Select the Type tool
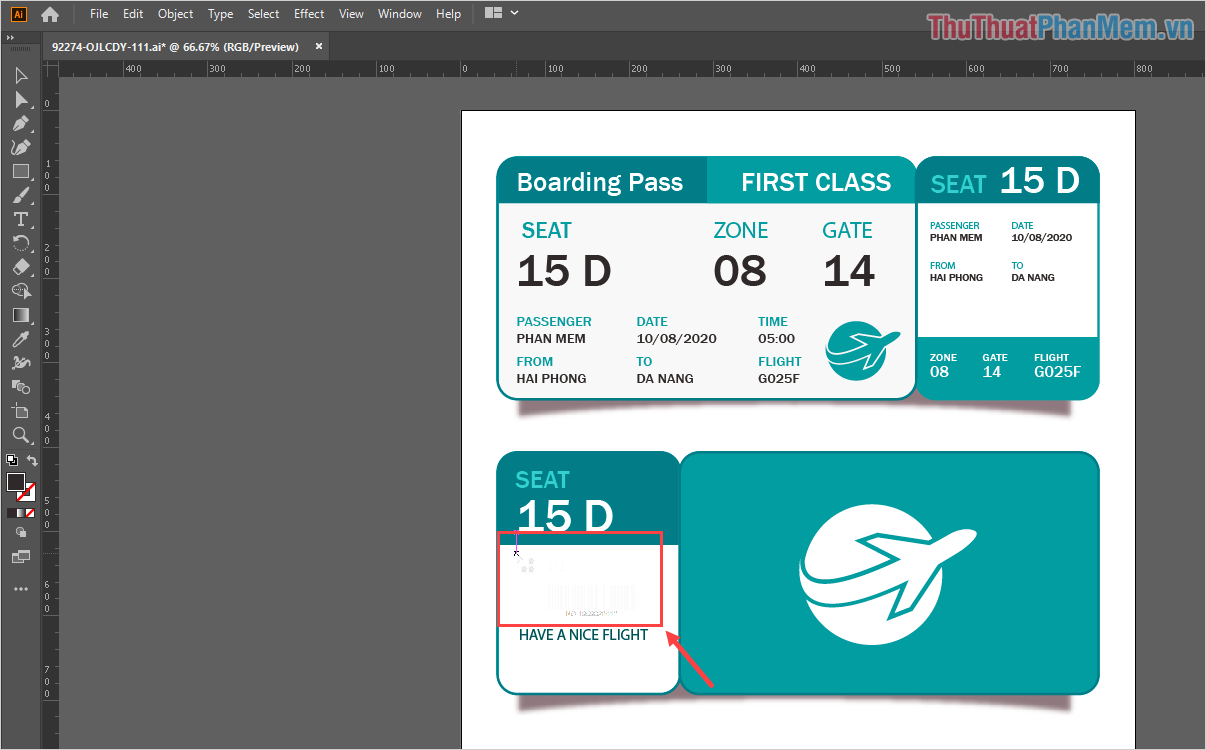 click(21, 219)
